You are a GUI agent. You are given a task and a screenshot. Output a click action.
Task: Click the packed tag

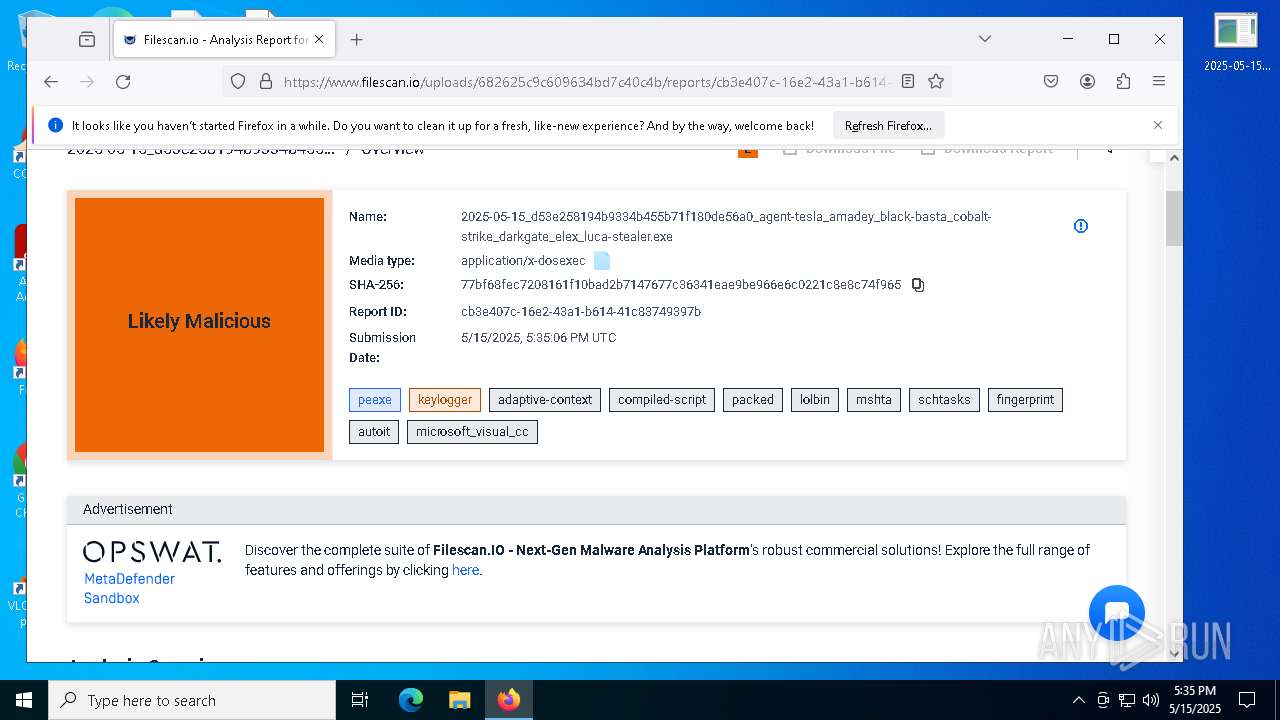753,400
